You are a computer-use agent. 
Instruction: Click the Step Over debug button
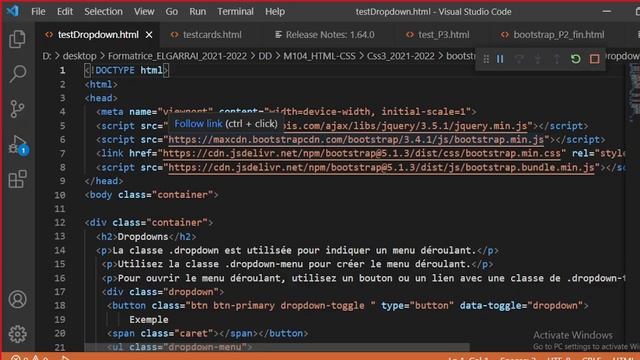pos(519,59)
